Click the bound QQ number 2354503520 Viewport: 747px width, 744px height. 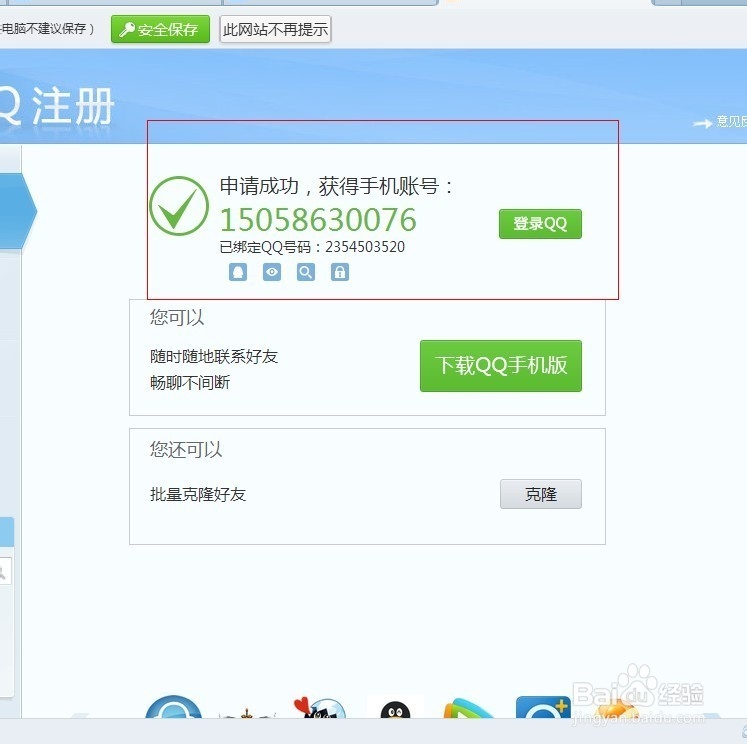click(365, 247)
